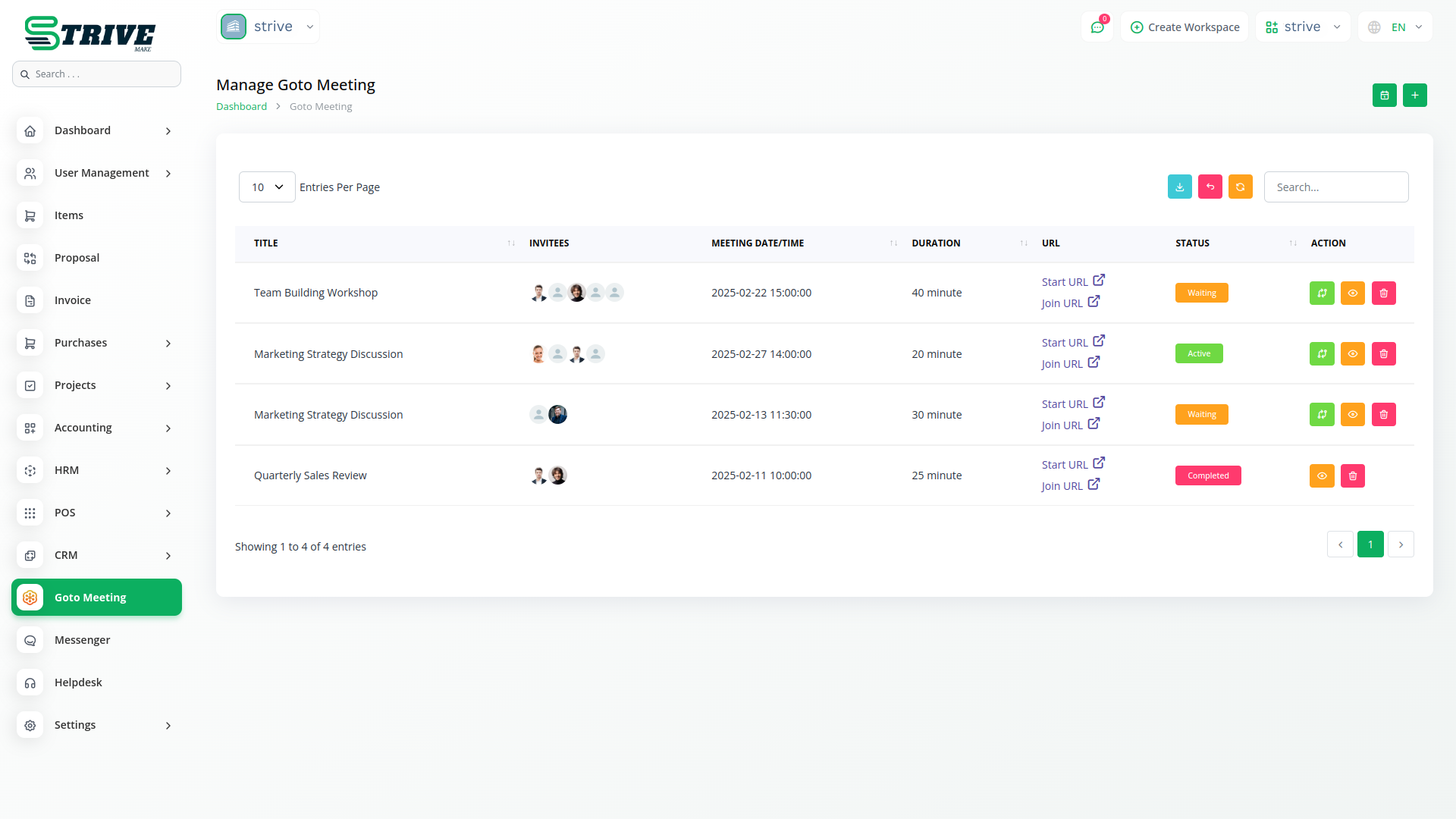The width and height of the screenshot is (1456, 819).
Task: Click eye icon for Quarterly Sales Review
Action: [x=1321, y=476]
